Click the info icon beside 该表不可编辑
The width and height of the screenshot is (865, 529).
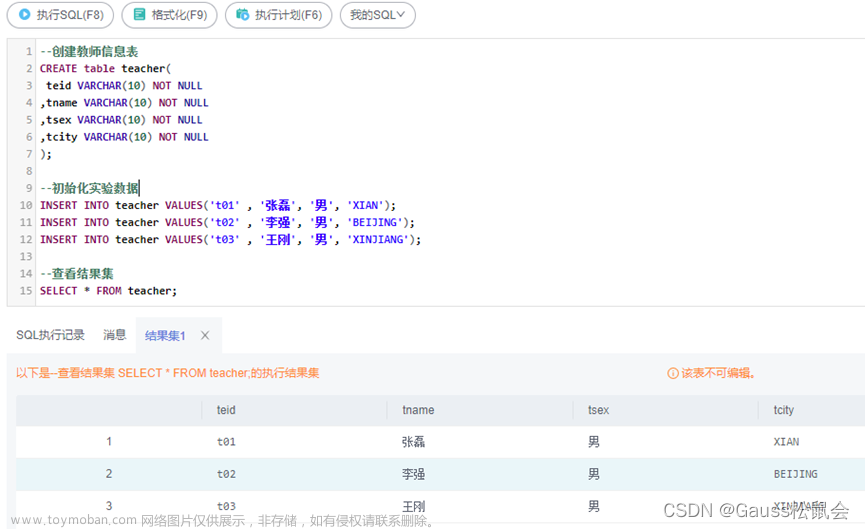click(x=672, y=373)
